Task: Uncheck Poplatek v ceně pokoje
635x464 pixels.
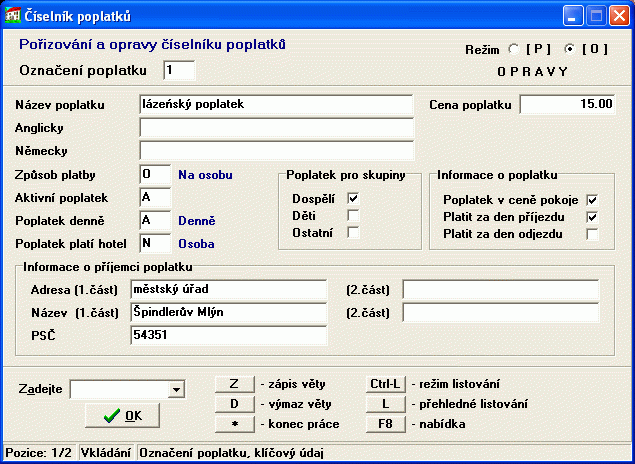Action: coord(592,199)
